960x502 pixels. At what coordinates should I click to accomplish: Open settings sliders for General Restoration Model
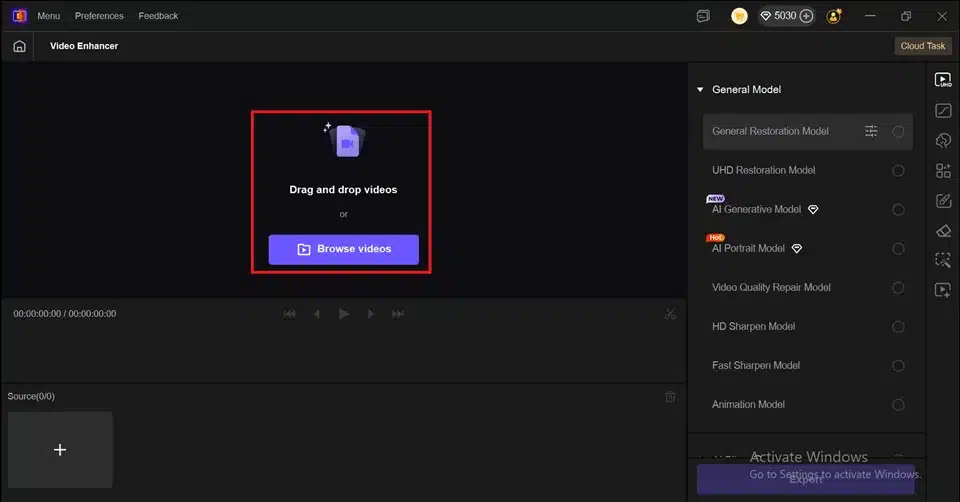click(x=871, y=131)
